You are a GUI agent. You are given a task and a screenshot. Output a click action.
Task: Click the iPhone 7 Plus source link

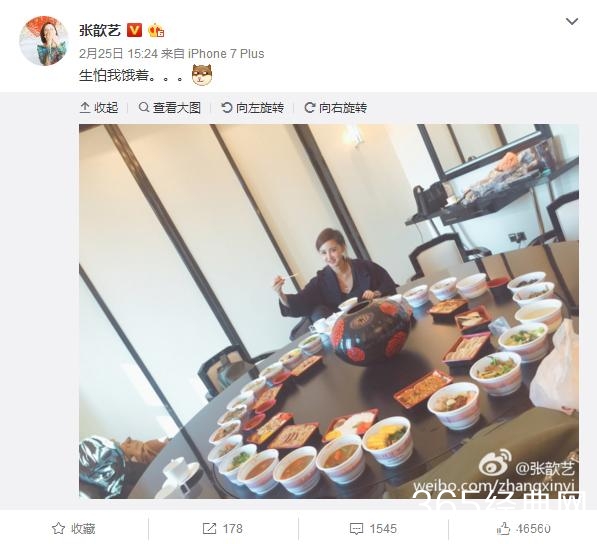[x=226, y=54]
